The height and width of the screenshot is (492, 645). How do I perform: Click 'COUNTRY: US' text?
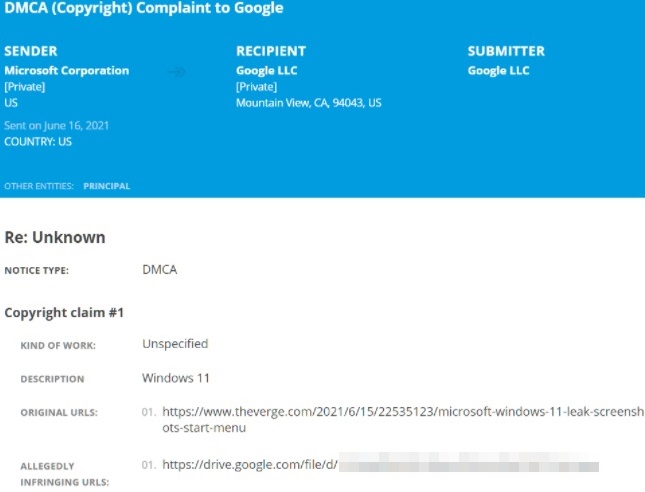point(38,142)
